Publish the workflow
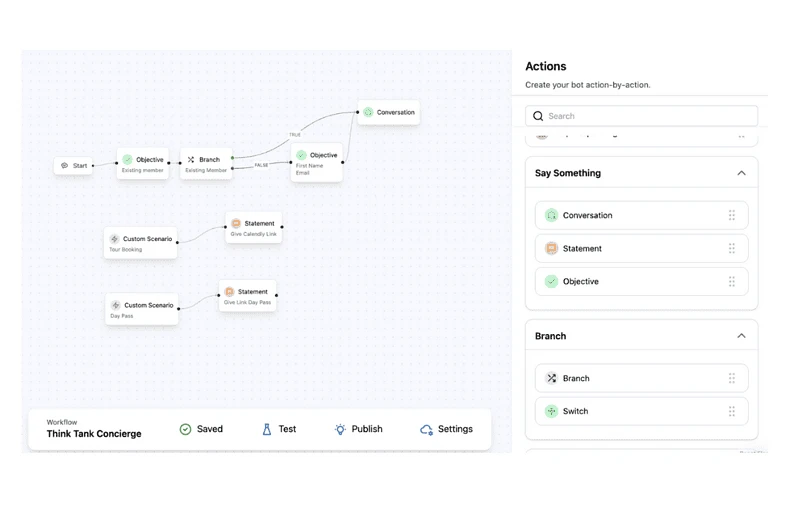 (359, 429)
